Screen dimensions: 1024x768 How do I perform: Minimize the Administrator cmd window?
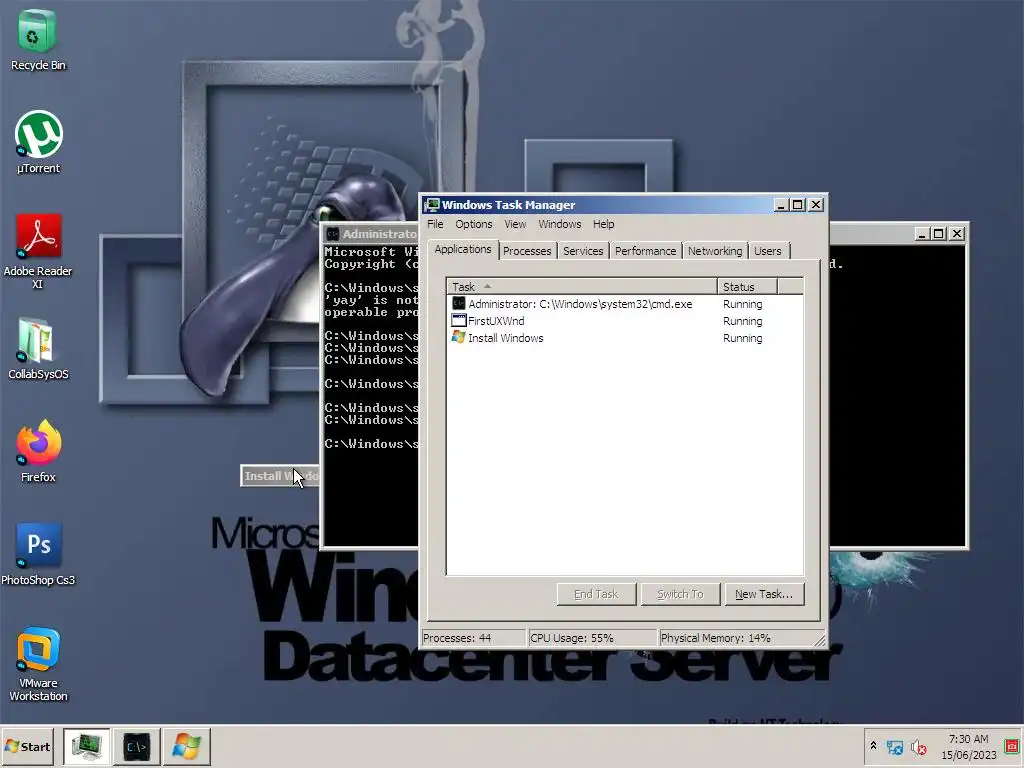tap(921, 234)
